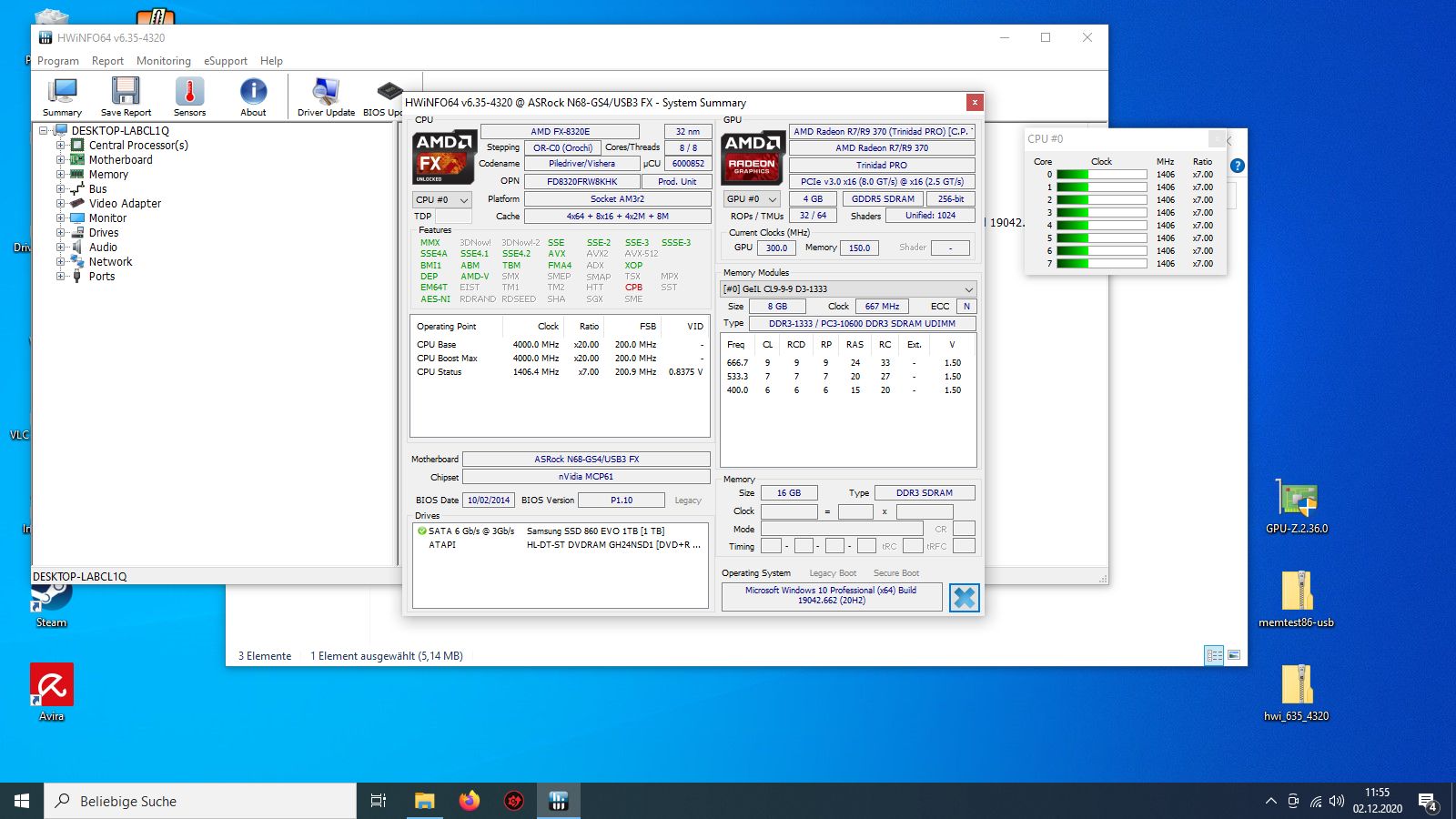The width and height of the screenshot is (1456, 819).
Task: Click the blue help question mark icon
Action: point(1238,166)
